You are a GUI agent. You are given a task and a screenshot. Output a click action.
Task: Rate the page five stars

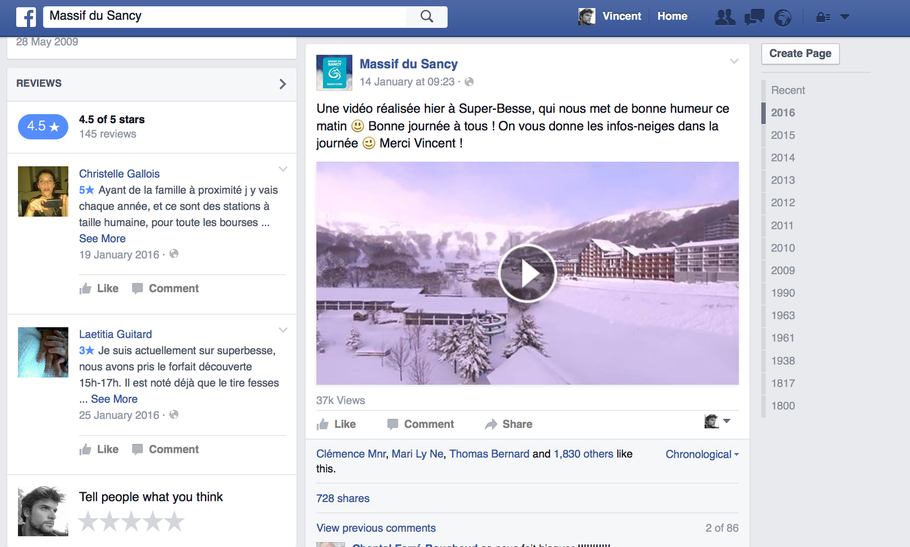174,521
